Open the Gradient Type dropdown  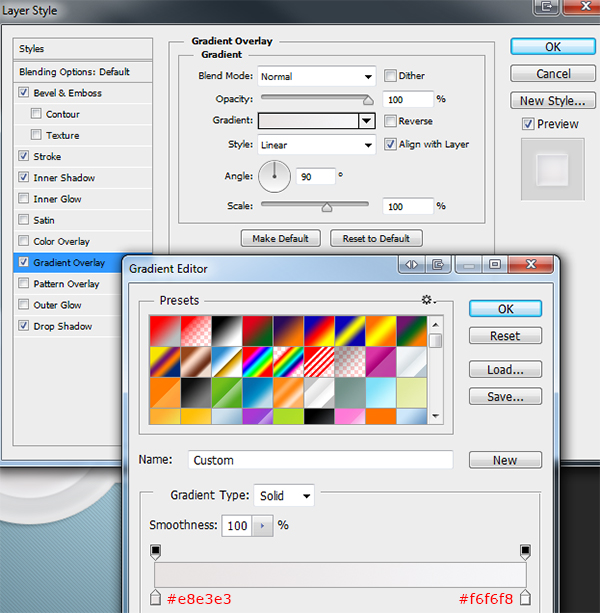coord(284,495)
